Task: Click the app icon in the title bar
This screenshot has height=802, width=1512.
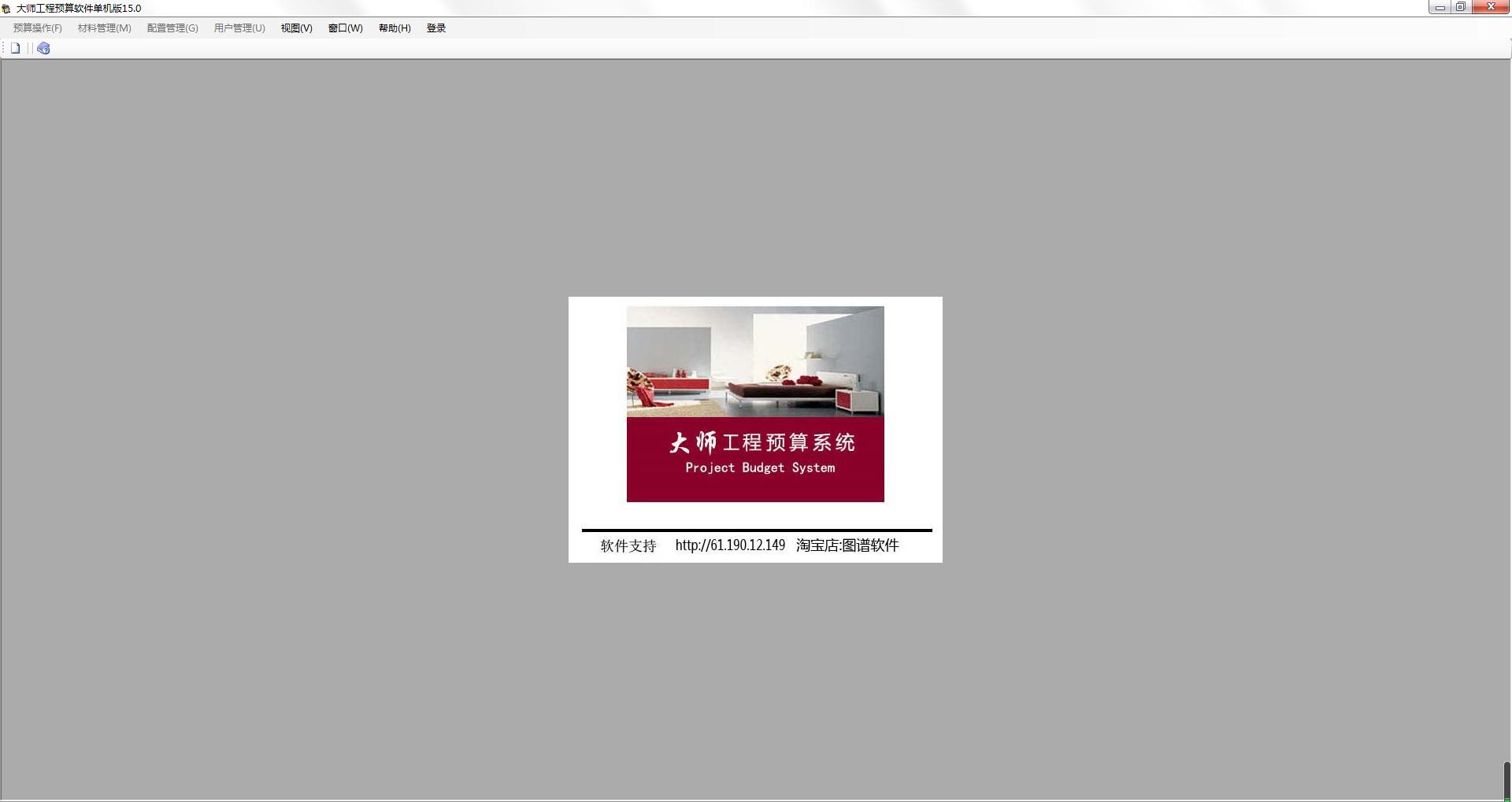Action: pyautogui.click(x=6, y=9)
